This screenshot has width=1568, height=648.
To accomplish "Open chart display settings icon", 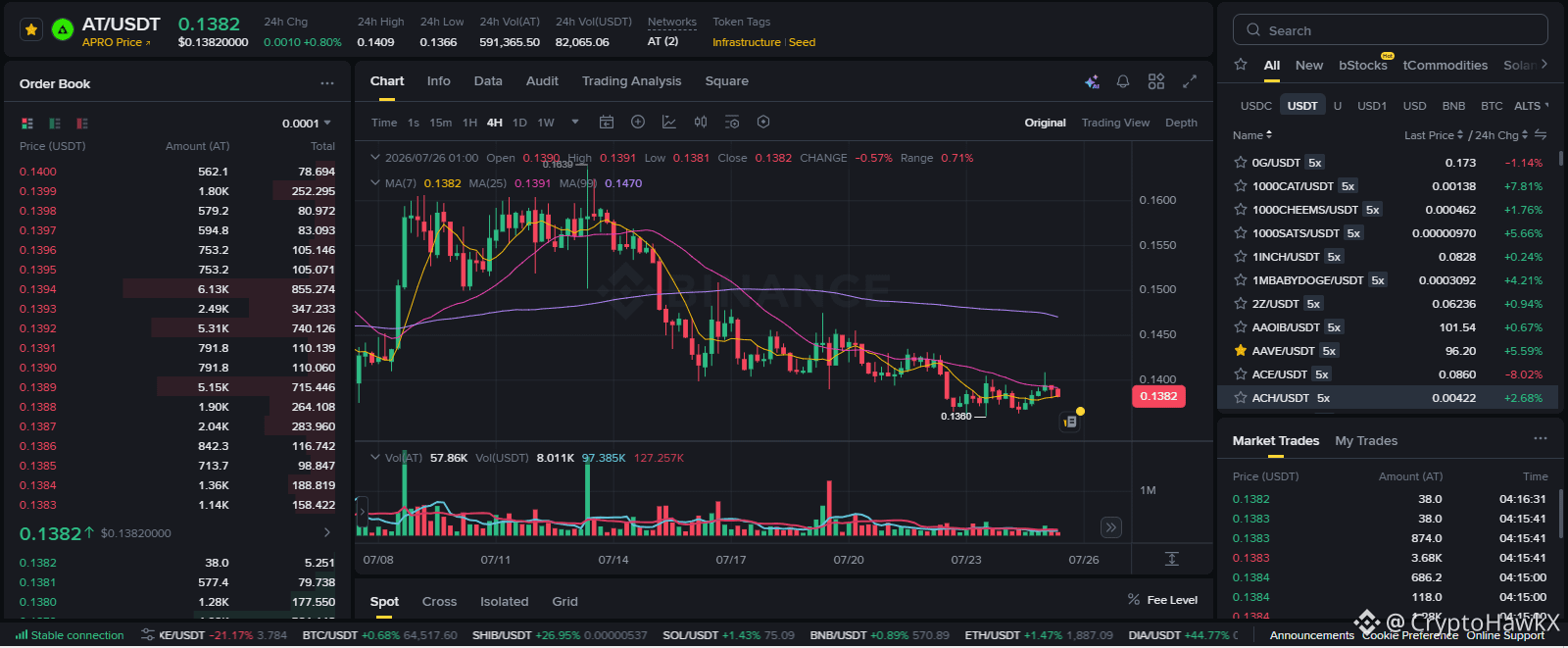I will (732, 123).
